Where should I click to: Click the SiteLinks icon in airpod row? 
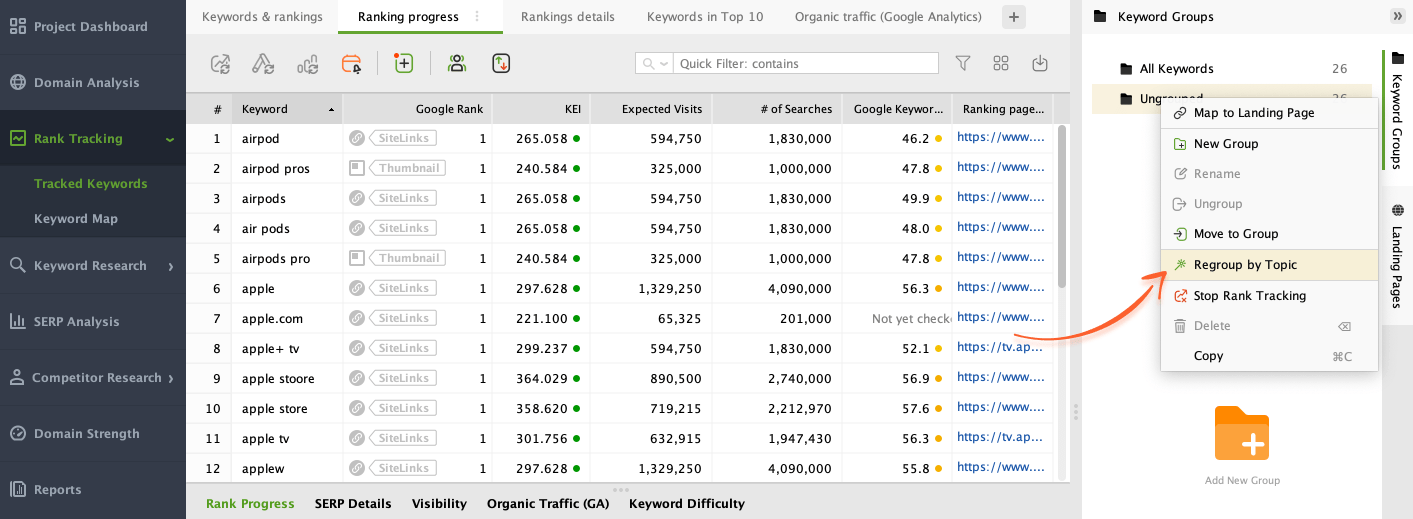(357, 138)
